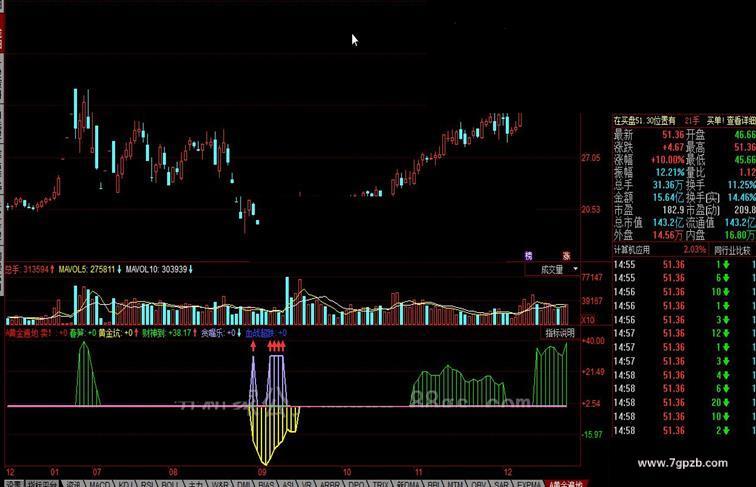
Task: Click the MAVOL10: 303939 value
Action: [x=159, y=269]
